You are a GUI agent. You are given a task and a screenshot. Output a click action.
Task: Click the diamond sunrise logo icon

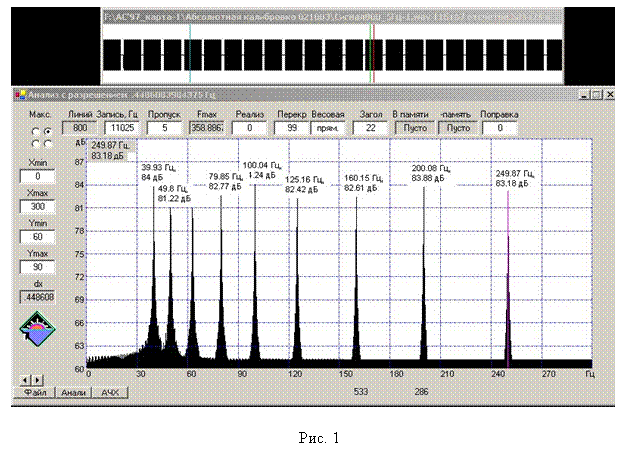point(39,329)
